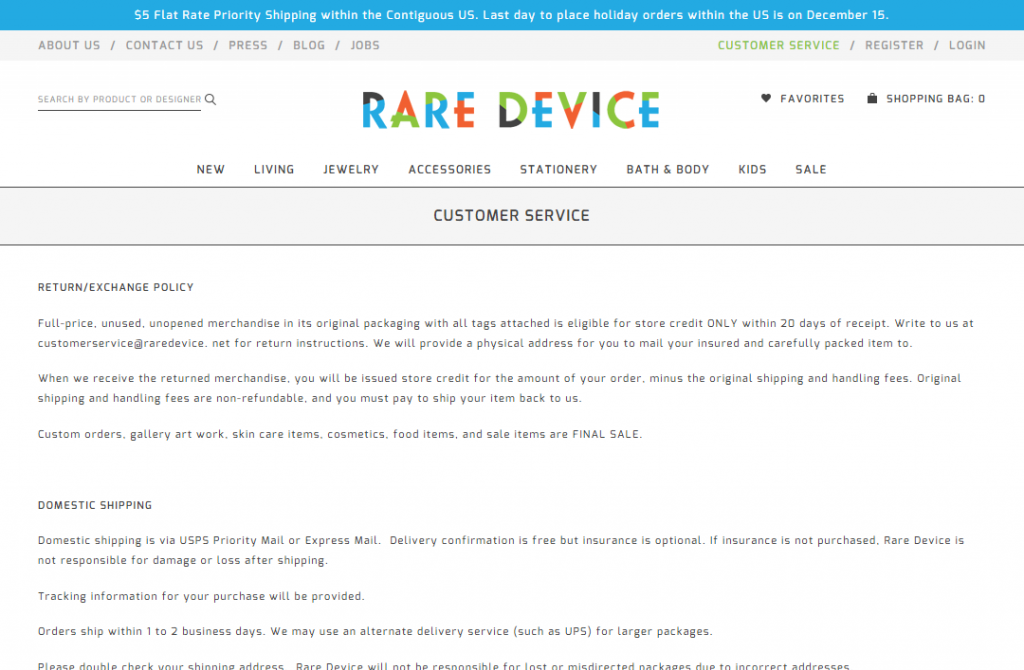This screenshot has height=670, width=1024.
Task: Visit the Blog link
Action: [x=309, y=45]
